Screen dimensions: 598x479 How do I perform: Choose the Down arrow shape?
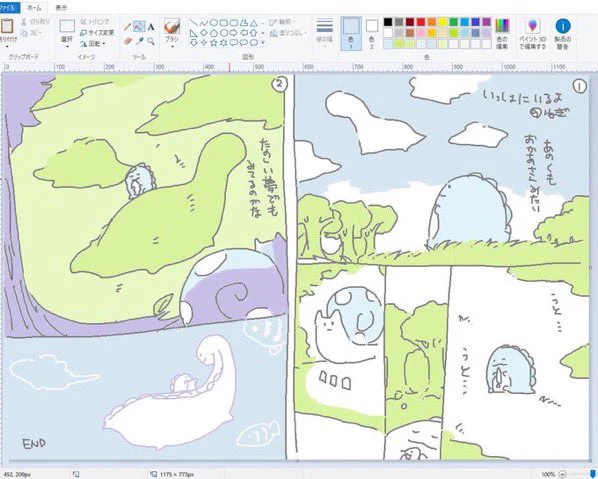[194, 43]
